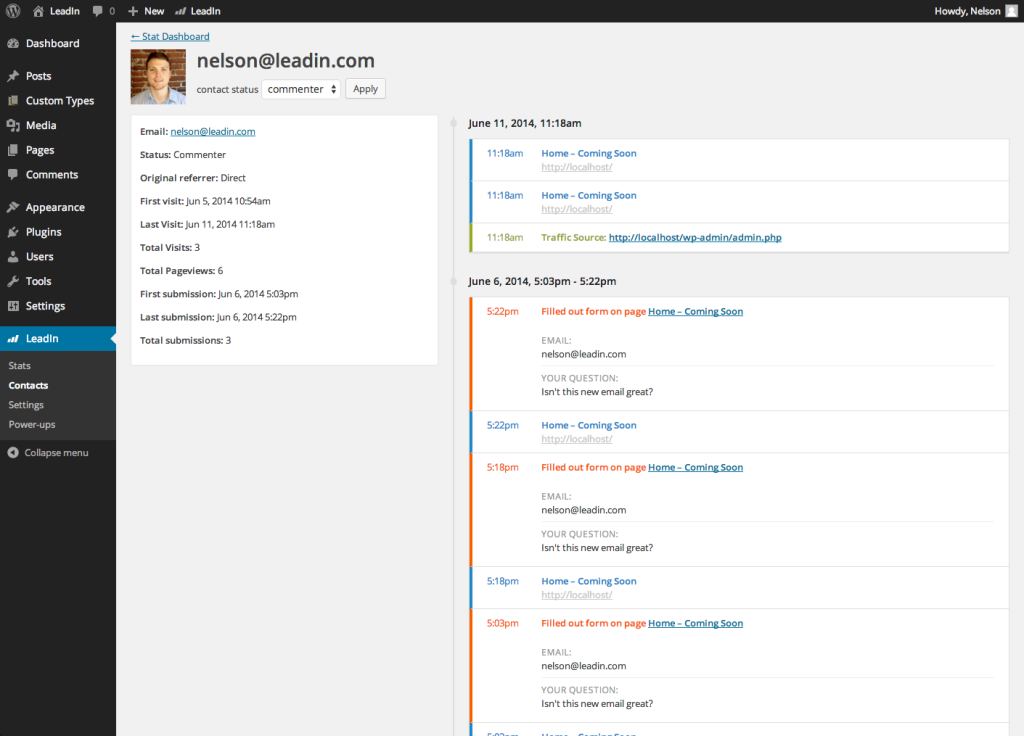Screen dimensions: 1024x736
Task: Open the comments bubble icon in admin bar
Action: (97, 11)
